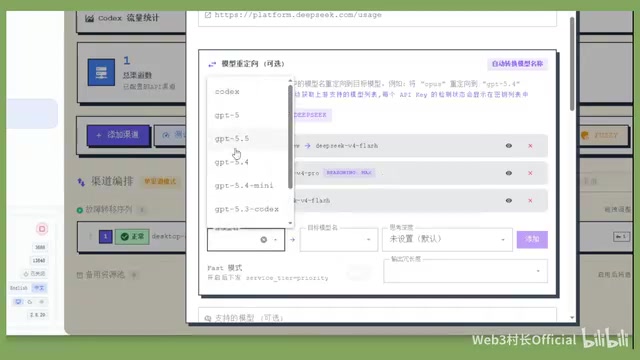Click the orange single-channel mode (单渠道模式) tag
The image size is (640, 360).
pos(160,181)
